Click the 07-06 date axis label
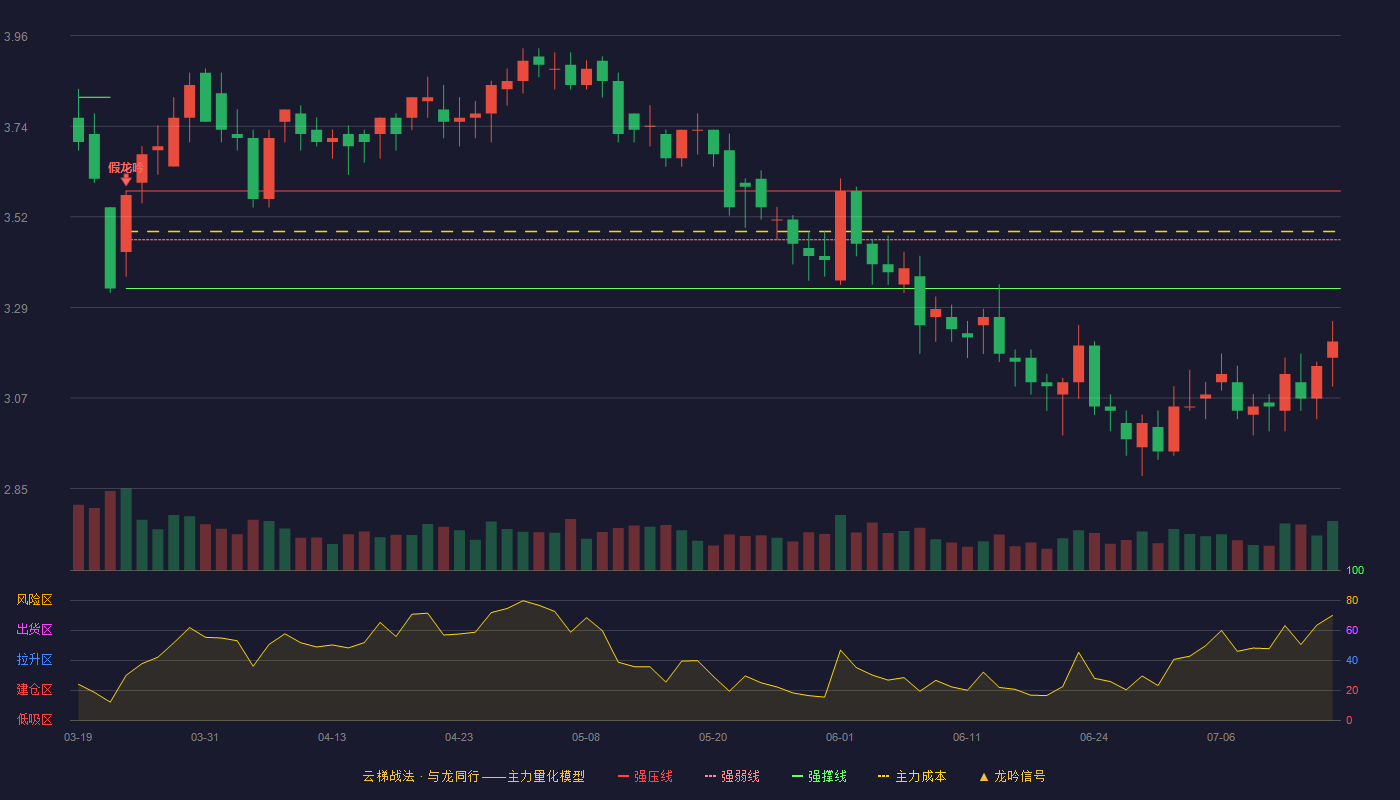The image size is (1400, 800). [x=1221, y=737]
